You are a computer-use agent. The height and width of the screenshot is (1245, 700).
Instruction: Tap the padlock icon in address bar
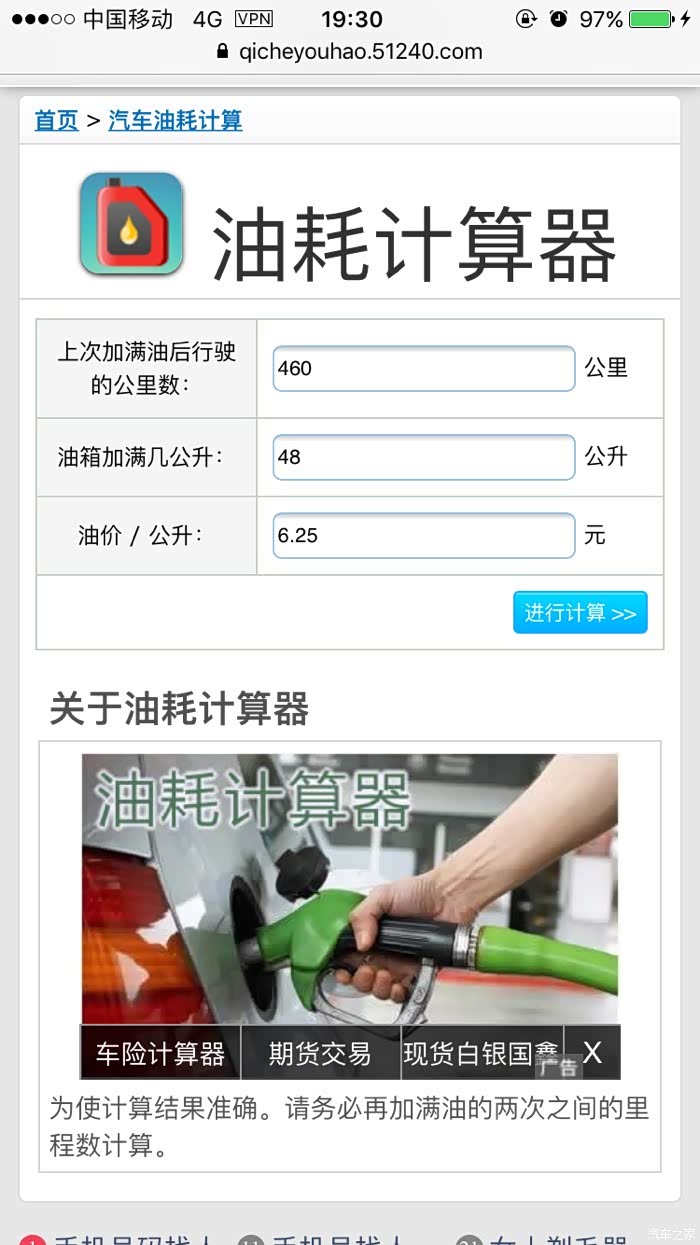click(223, 52)
